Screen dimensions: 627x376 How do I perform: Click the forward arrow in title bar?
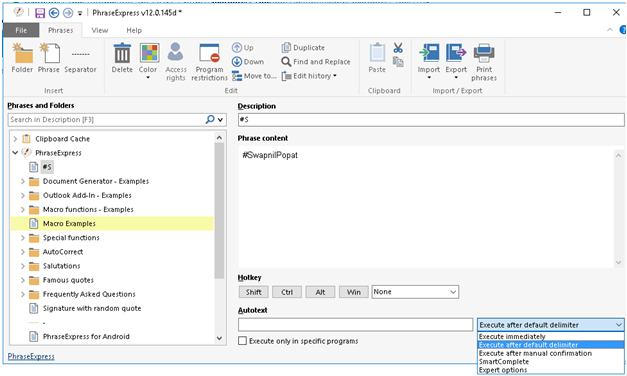click(x=68, y=13)
